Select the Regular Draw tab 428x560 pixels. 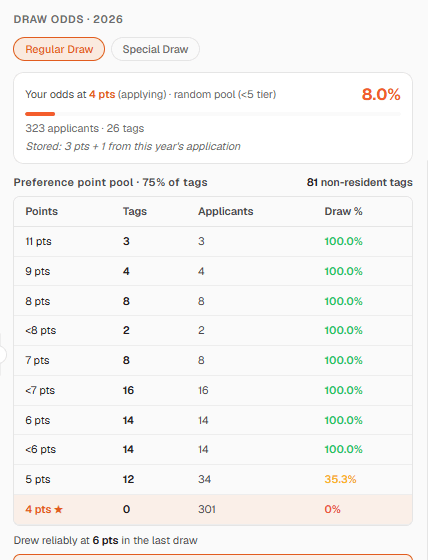pyautogui.click(x=59, y=49)
